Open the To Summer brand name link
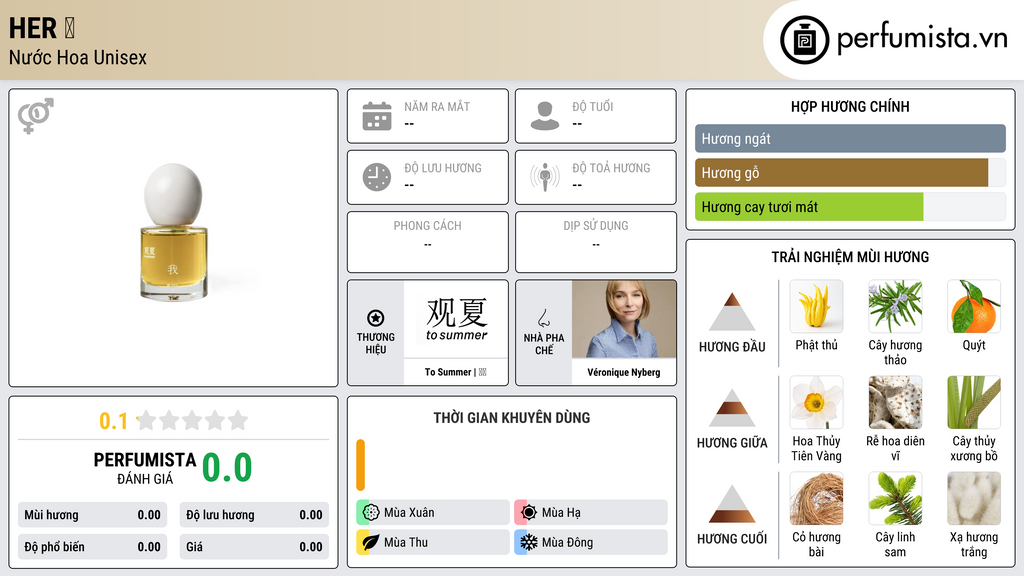This screenshot has width=1024, height=576. 455,372
